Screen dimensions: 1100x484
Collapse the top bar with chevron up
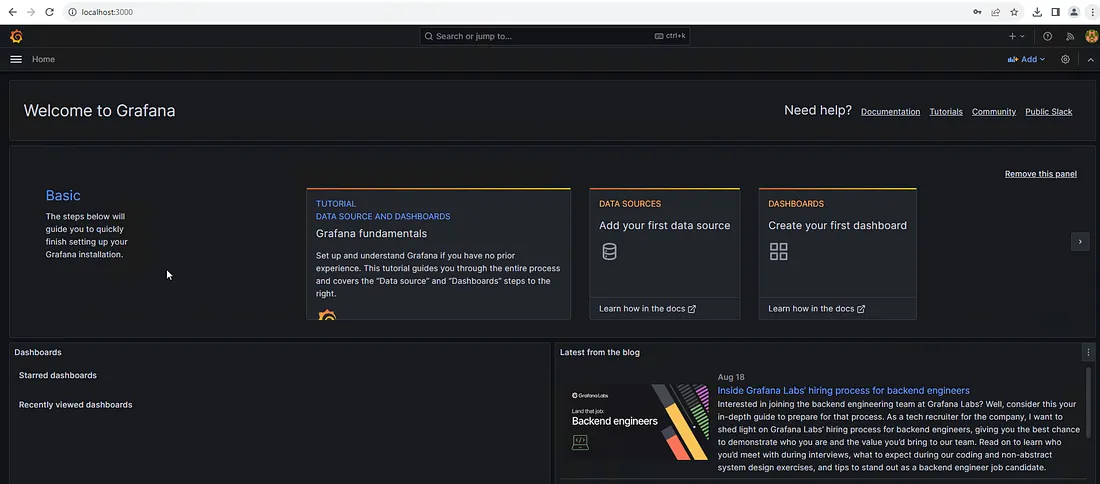[1090, 59]
